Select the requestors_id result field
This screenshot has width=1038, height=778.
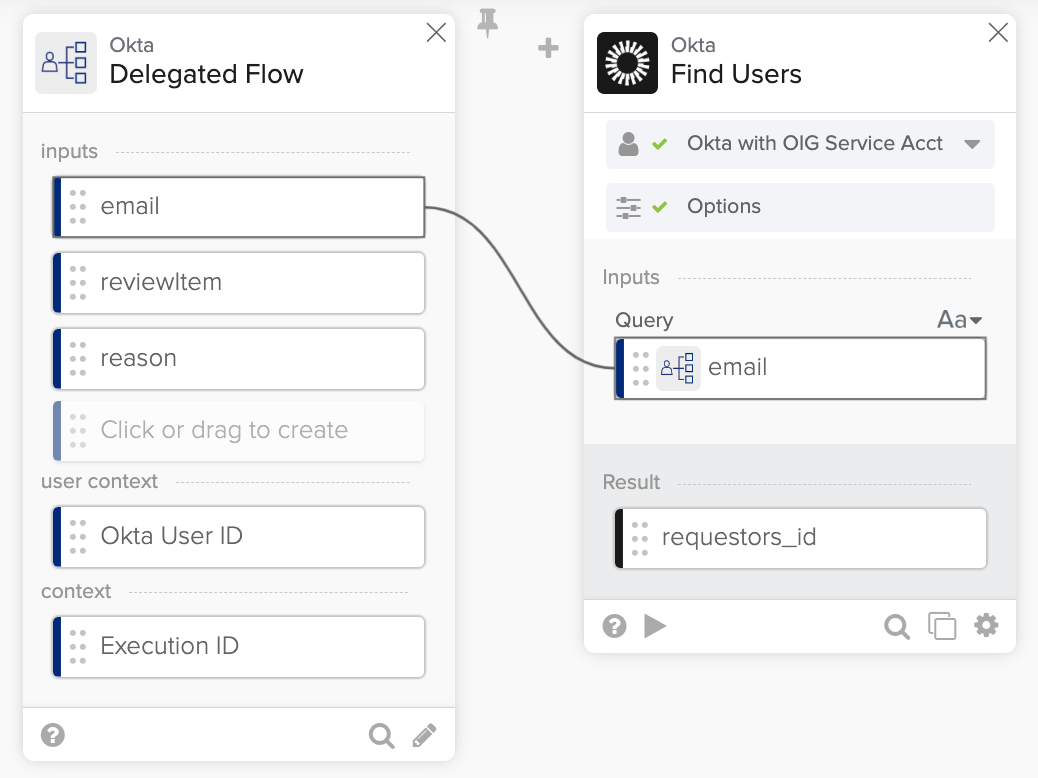pos(800,538)
